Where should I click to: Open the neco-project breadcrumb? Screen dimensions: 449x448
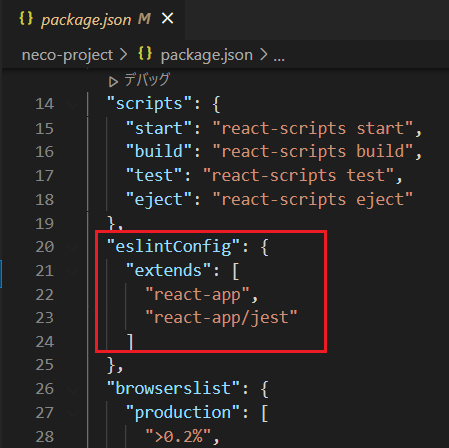click(x=67, y=55)
